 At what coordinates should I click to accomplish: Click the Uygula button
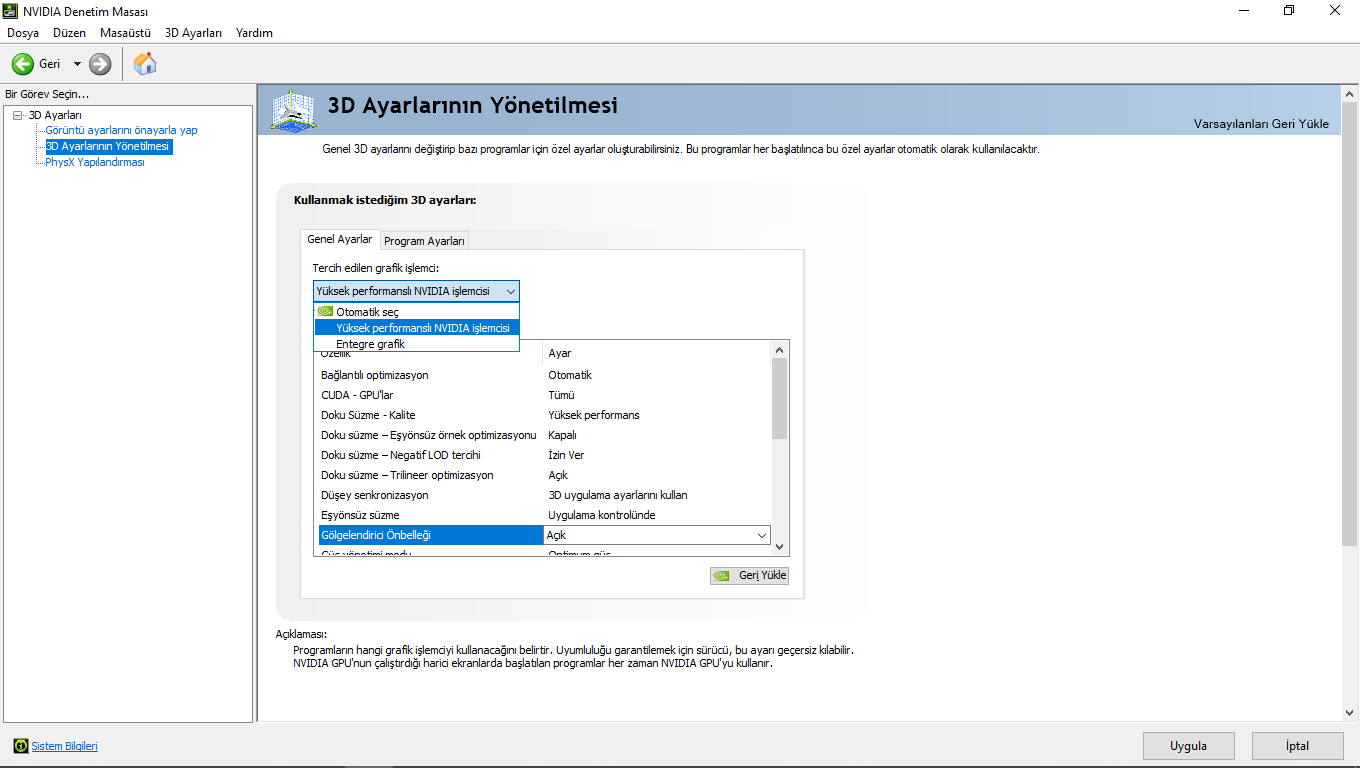click(x=1189, y=746)
